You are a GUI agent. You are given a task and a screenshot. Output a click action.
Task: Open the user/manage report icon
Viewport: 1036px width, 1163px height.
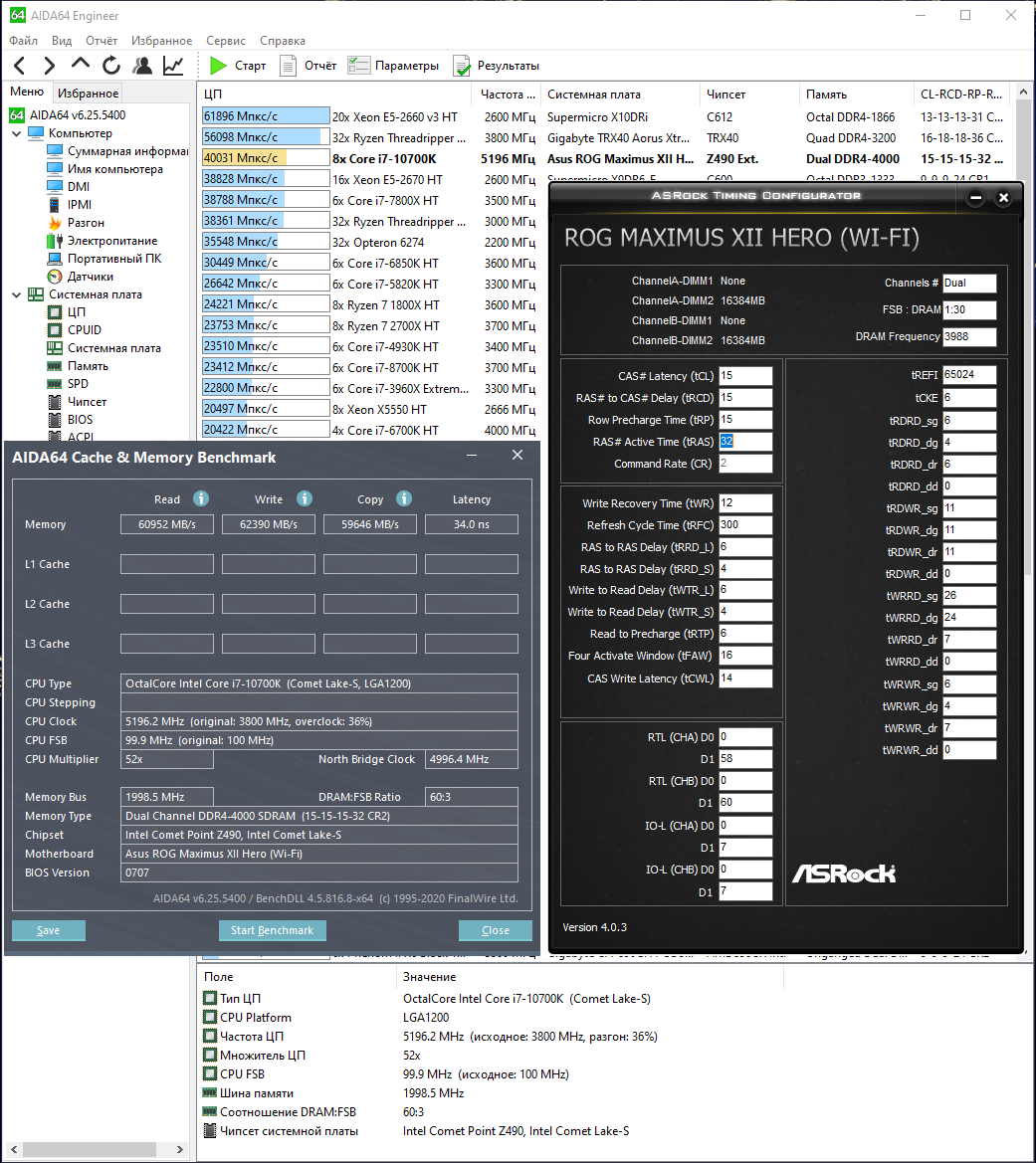142,66
